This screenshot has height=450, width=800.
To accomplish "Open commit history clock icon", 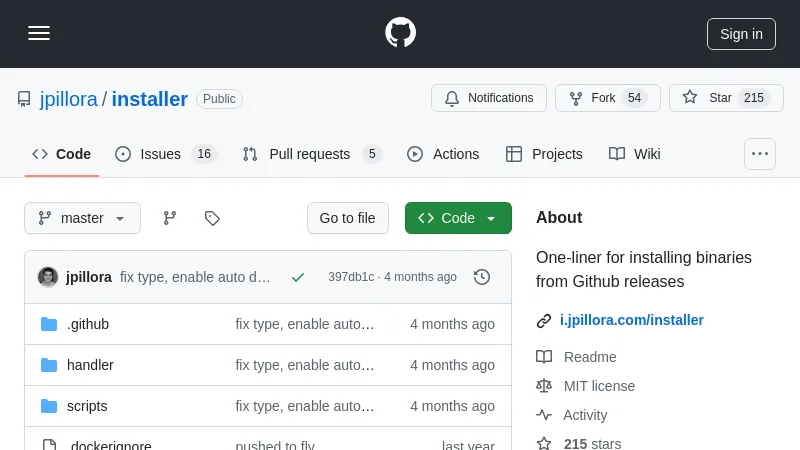I will 482,277.
